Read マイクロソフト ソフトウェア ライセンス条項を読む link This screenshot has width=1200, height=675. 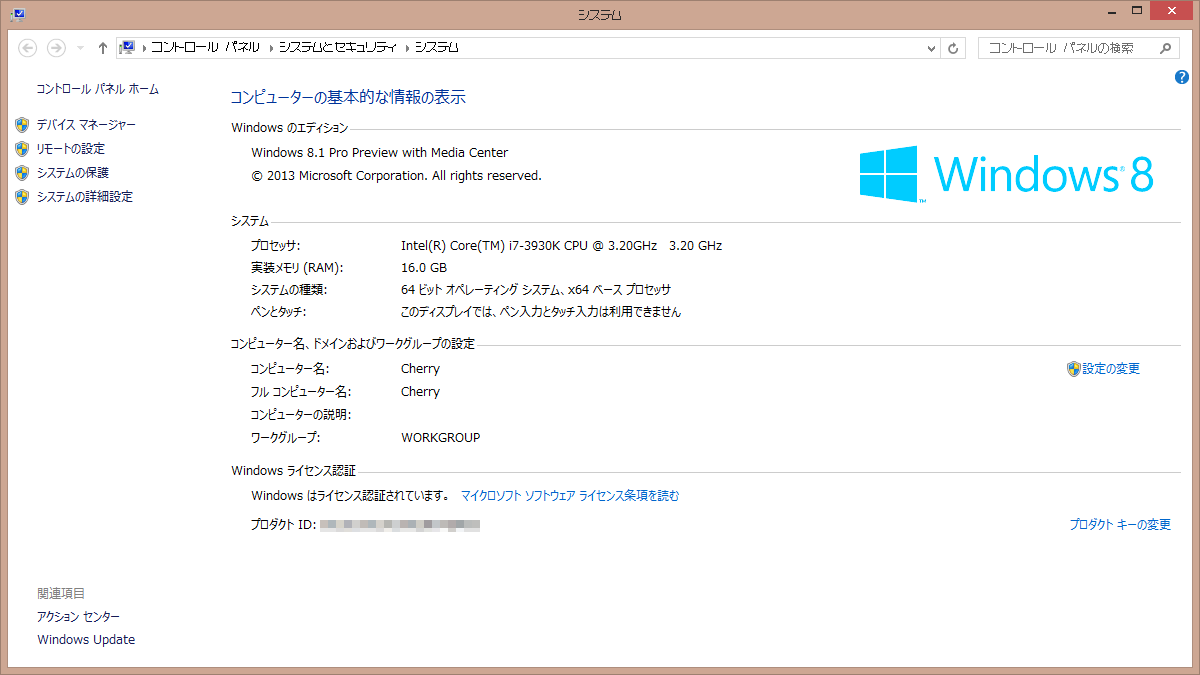point(570,496)
